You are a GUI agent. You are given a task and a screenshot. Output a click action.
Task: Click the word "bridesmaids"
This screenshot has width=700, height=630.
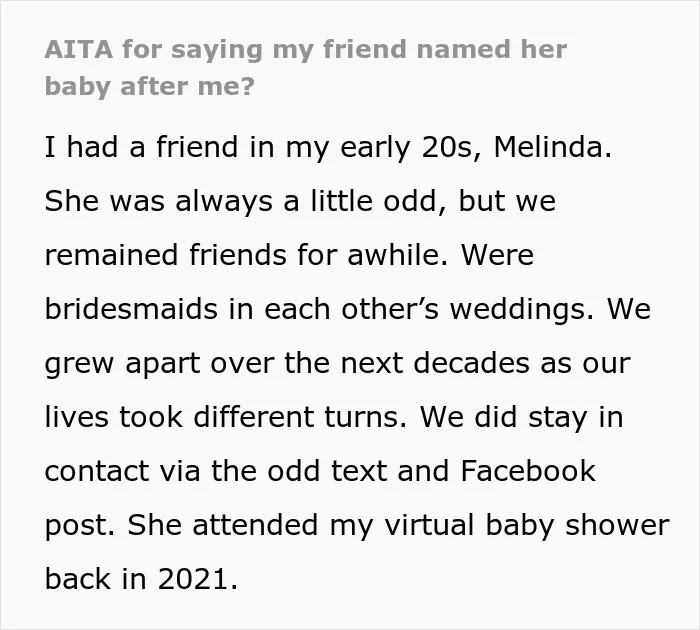point(131,309)
